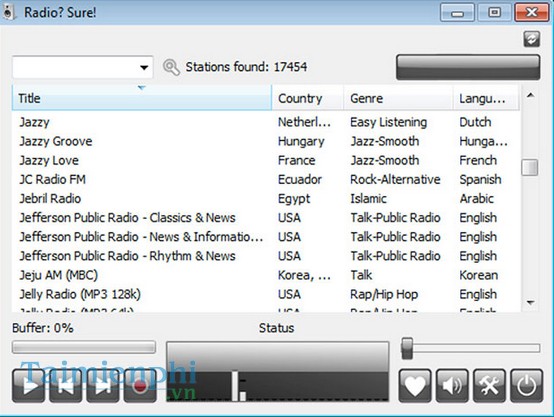Viewport: 554px width, 417px height.
Task: Start recording with the red record button
Action: tap(140, 386)
